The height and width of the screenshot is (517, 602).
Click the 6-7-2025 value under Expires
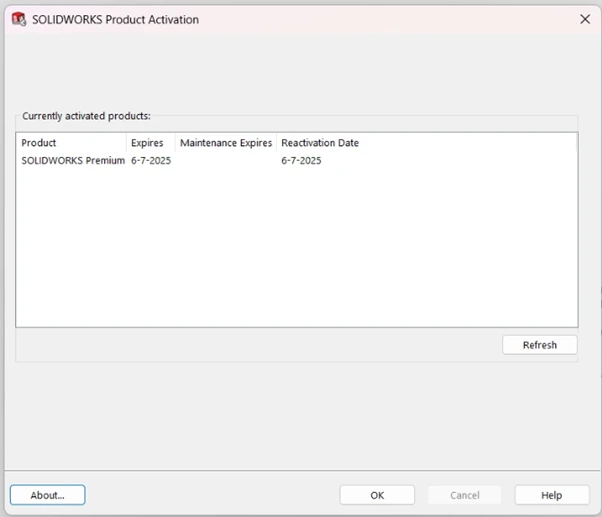(151, 160)
